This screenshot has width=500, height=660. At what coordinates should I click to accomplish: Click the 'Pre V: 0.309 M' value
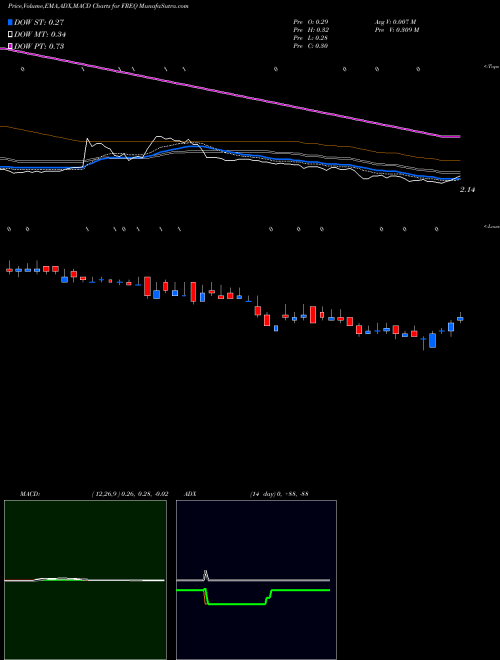tap(396, 30)
